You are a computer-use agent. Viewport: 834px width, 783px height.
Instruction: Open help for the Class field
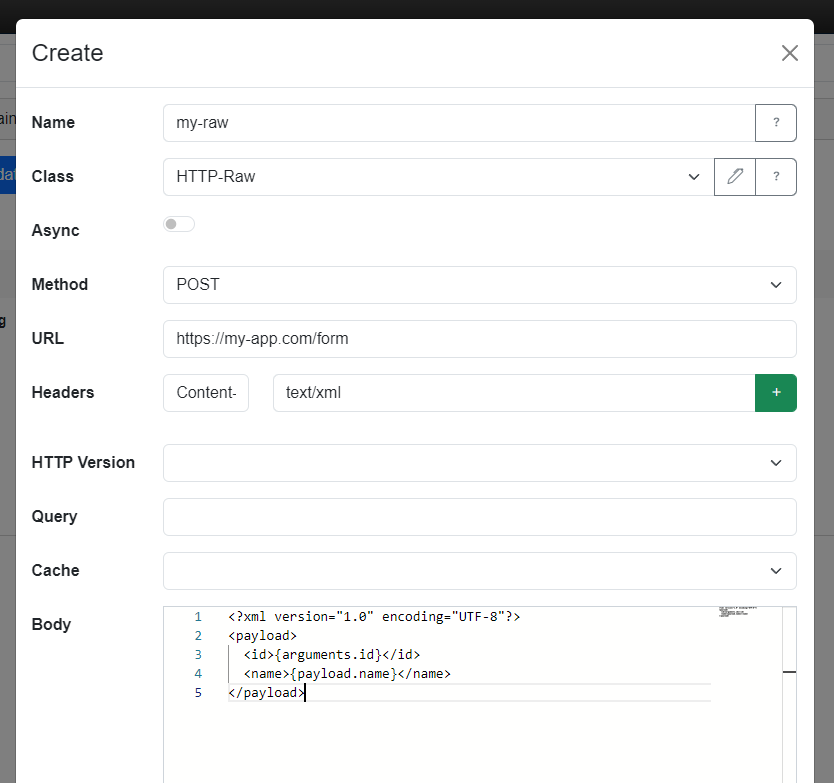coord(775,177)
